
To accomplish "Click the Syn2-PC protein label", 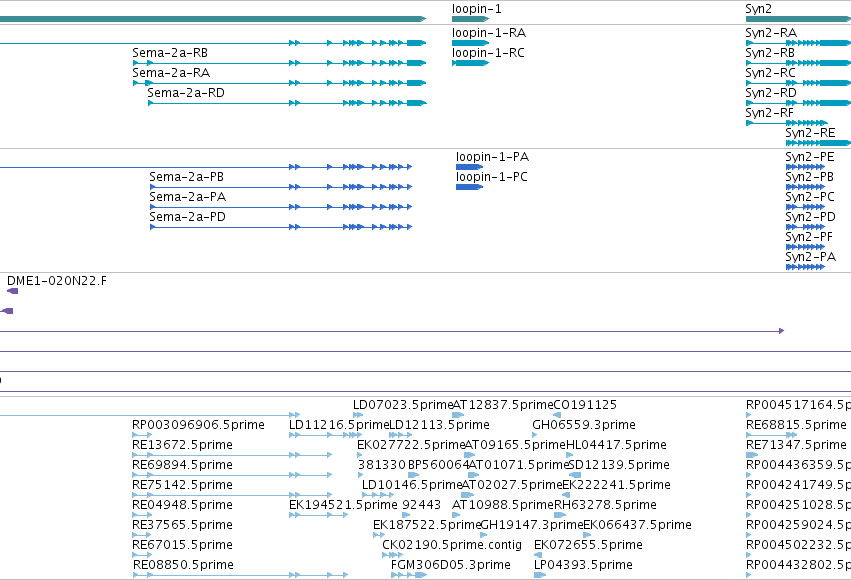I will (x=810, y=197).
